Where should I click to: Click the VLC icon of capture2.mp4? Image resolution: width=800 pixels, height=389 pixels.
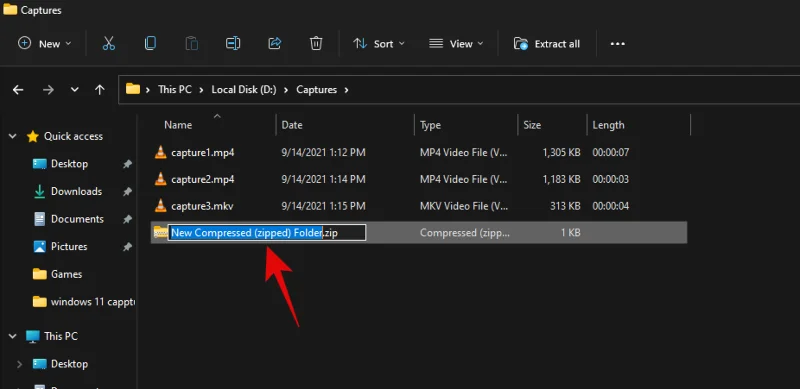click(x=161, y=179)
